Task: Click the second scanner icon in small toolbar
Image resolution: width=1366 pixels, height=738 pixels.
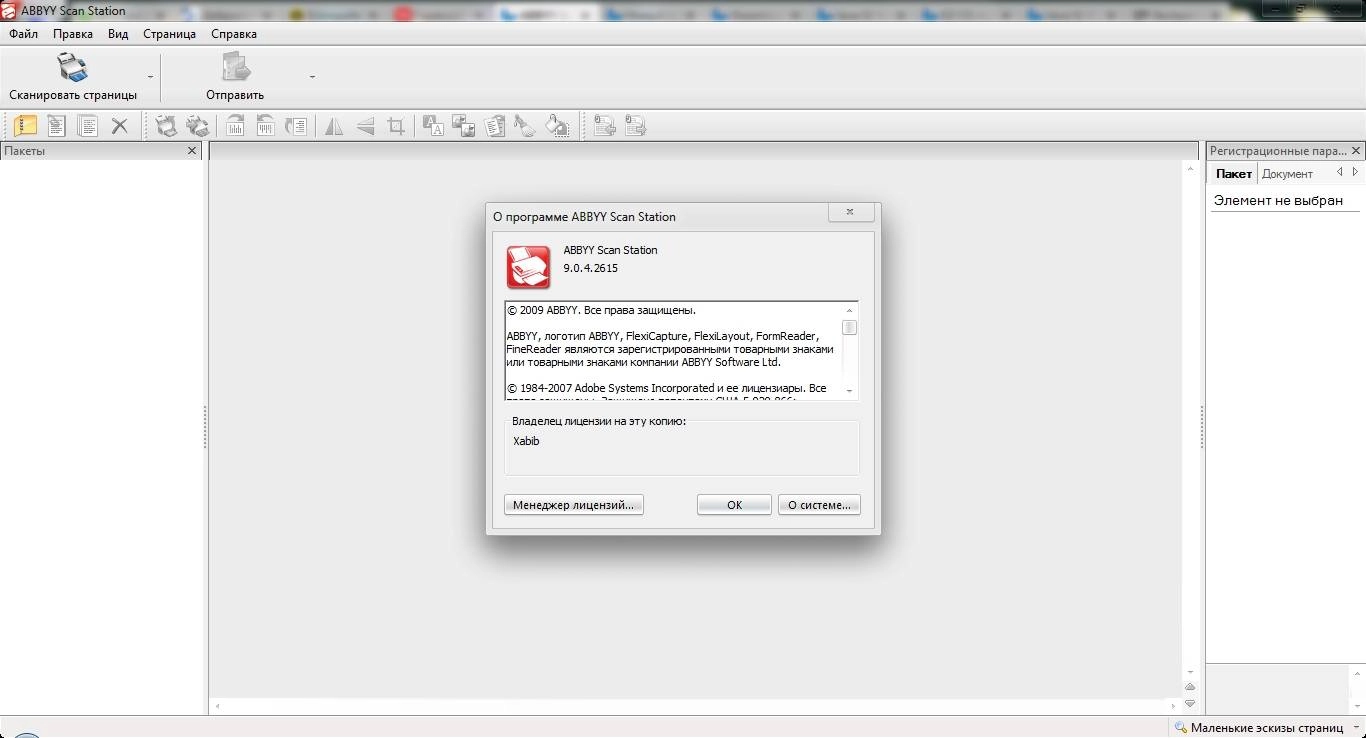Action: click(x=198, y=126)
